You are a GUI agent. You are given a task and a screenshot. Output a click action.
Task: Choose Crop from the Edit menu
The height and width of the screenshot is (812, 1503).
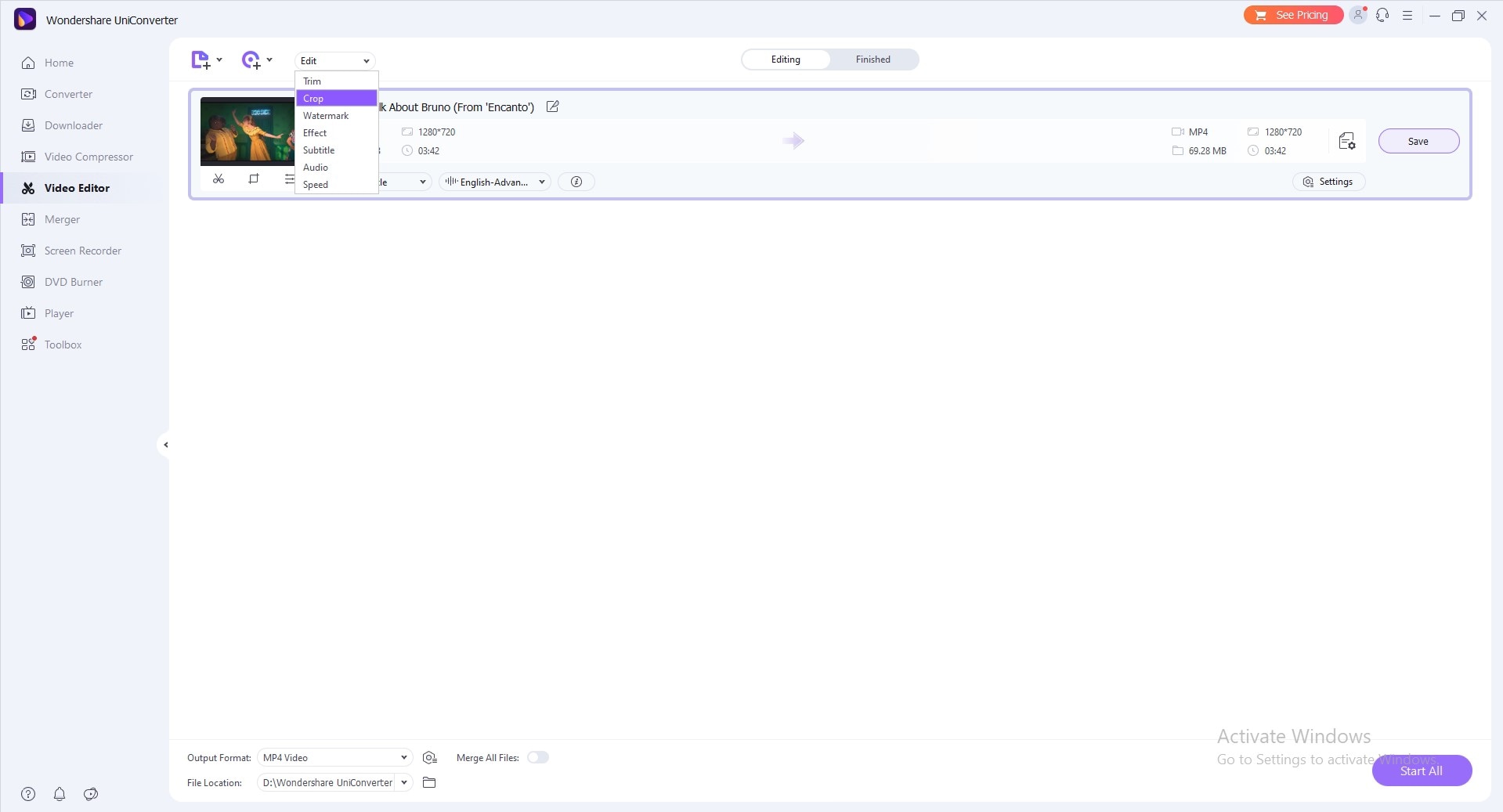(x=337, y=98)
